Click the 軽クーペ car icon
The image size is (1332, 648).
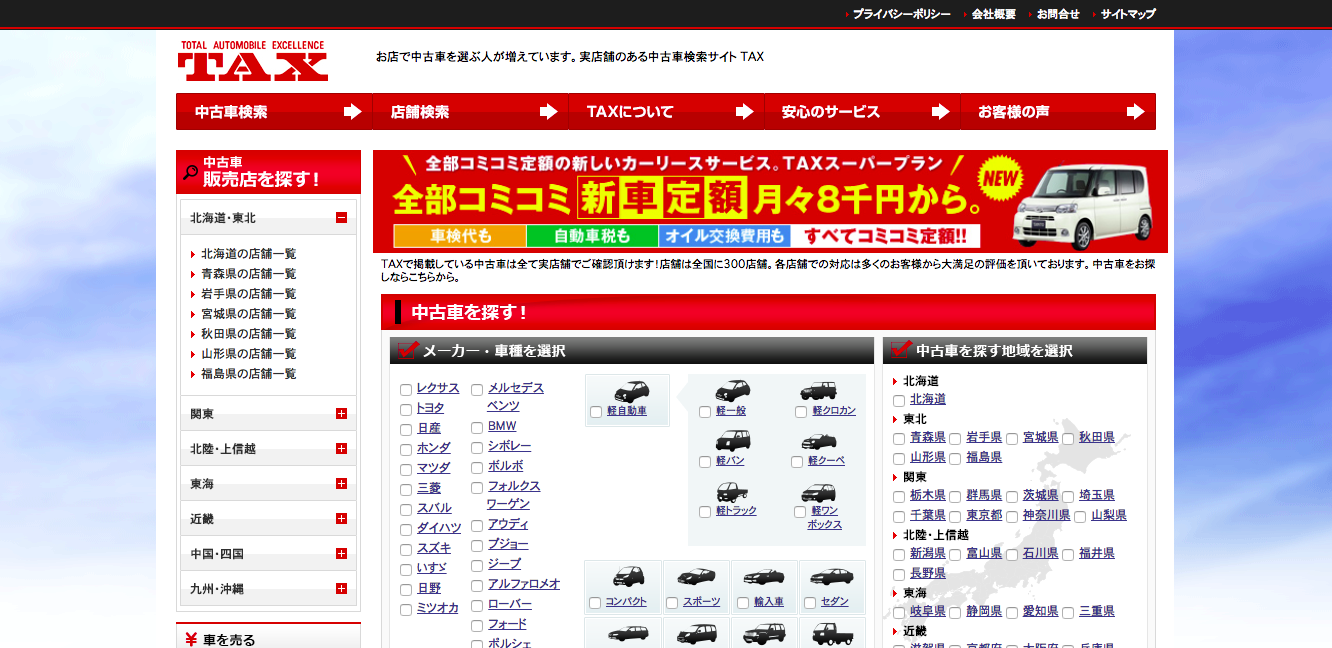818,440
